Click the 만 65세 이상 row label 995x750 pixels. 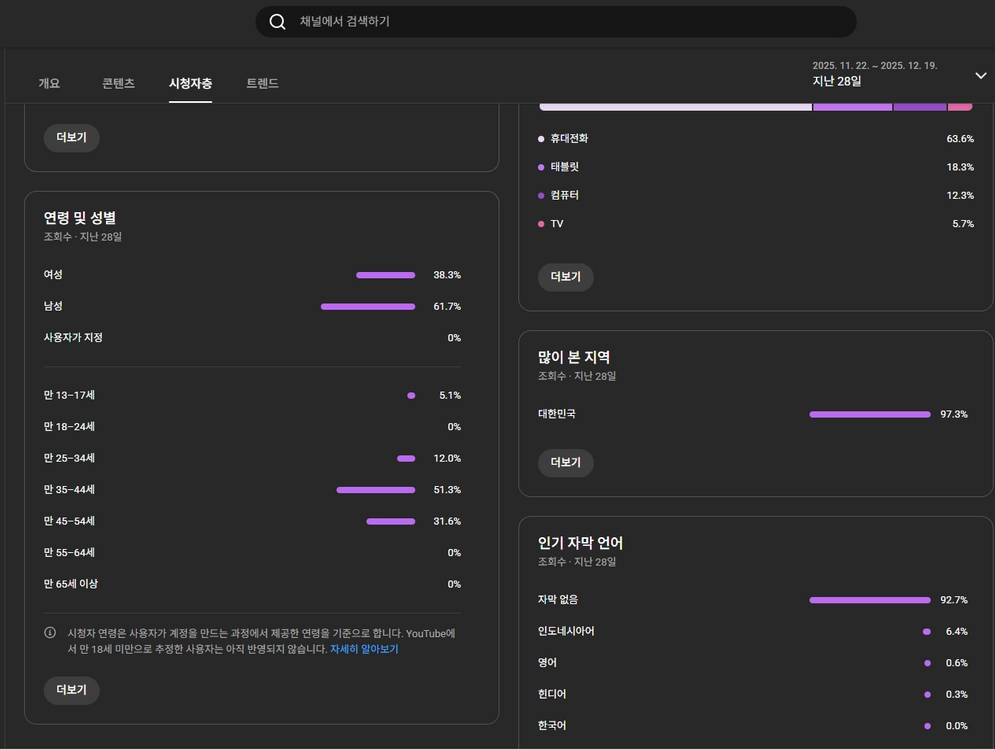pyautogui.click(x=71, y=584)
